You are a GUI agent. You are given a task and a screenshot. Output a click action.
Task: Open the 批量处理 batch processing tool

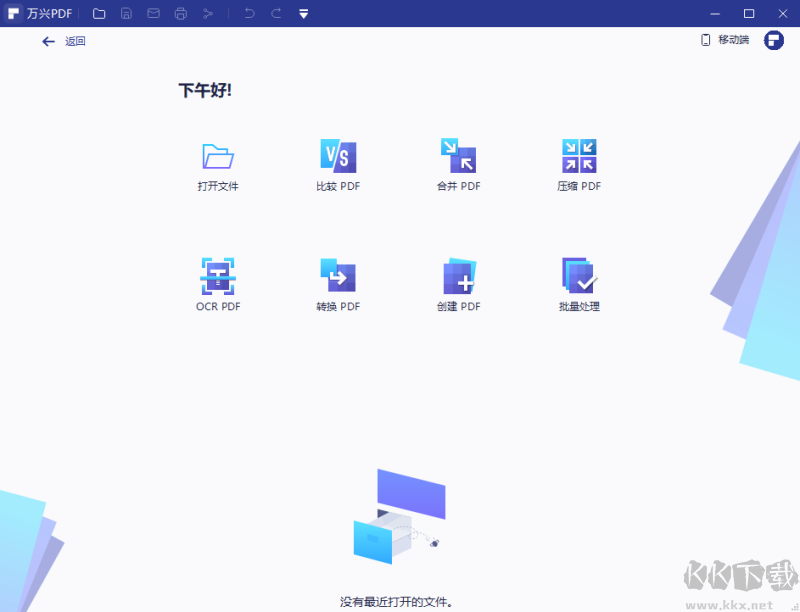577,285
